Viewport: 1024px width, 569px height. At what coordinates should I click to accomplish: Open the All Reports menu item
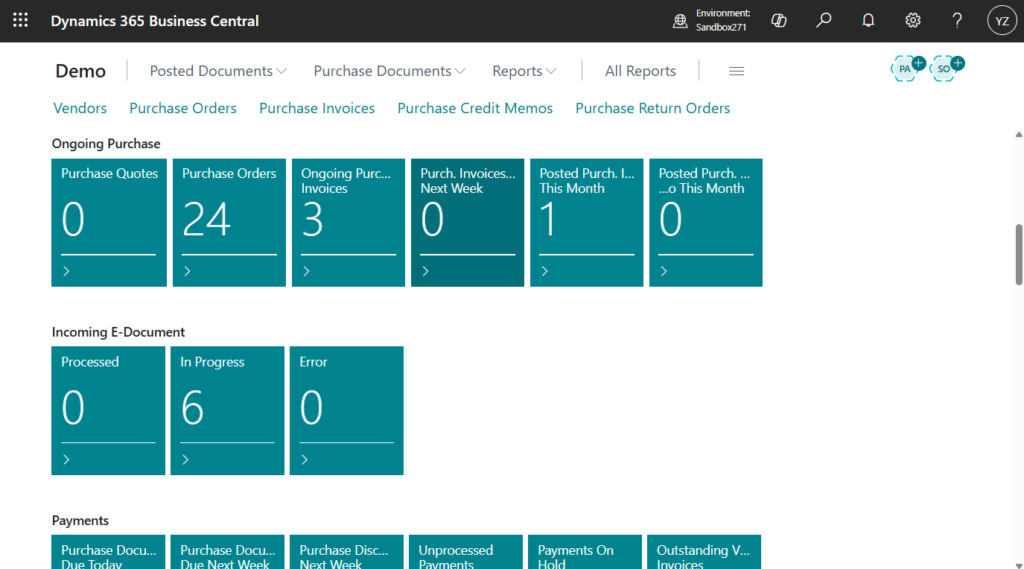[x=640, y=71]
